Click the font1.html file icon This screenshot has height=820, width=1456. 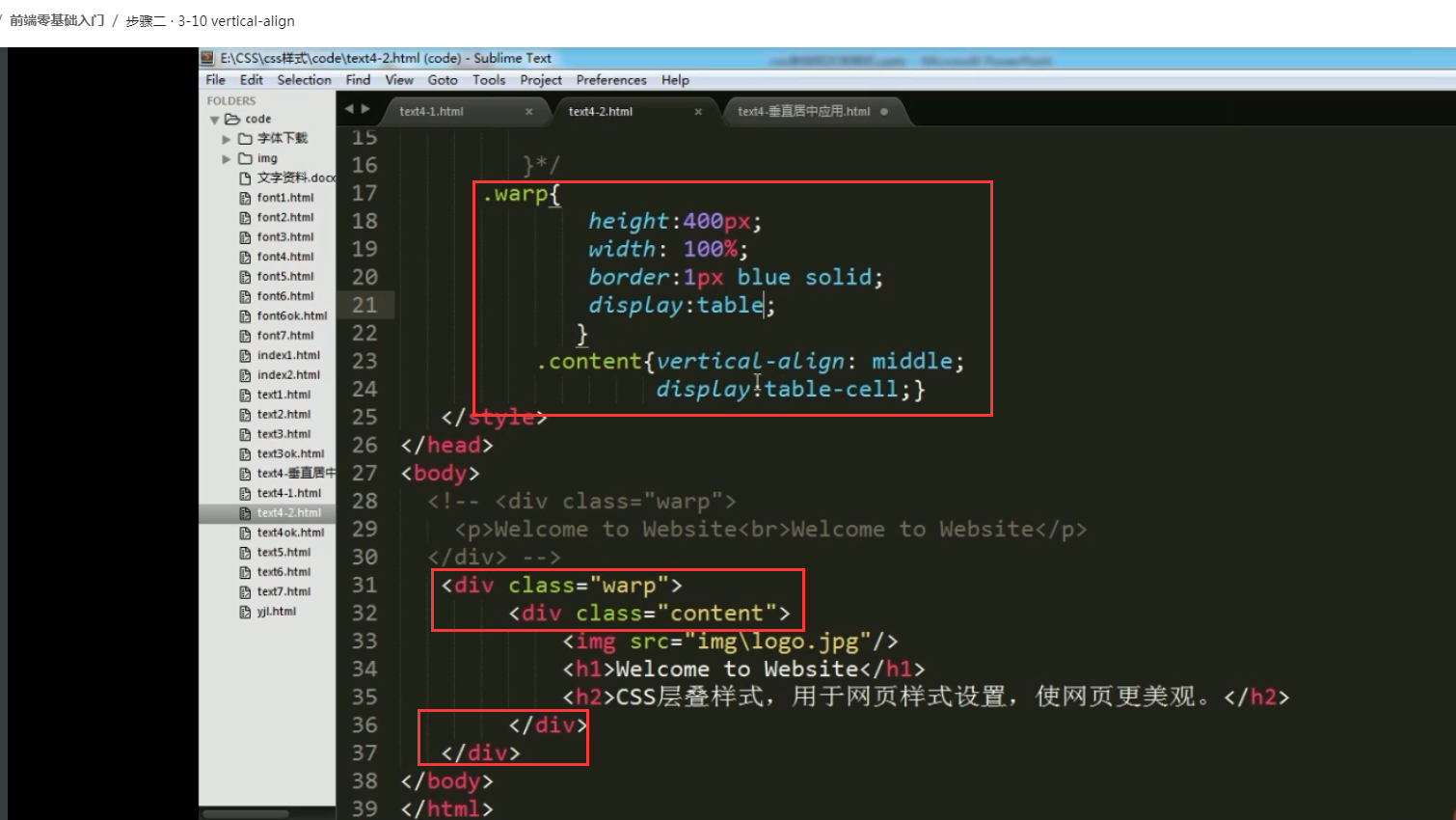(245, 198)
